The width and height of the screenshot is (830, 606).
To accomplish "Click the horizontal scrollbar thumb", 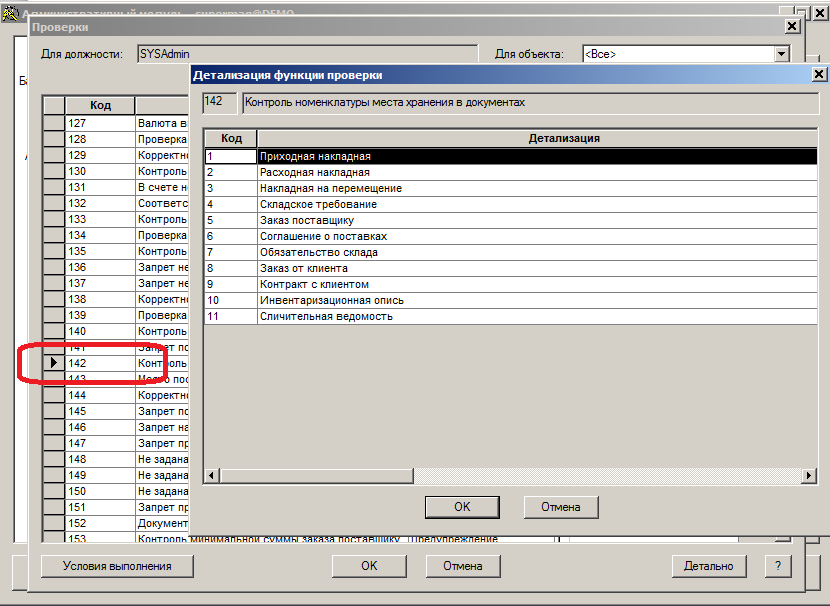I will tap(316, 475).
